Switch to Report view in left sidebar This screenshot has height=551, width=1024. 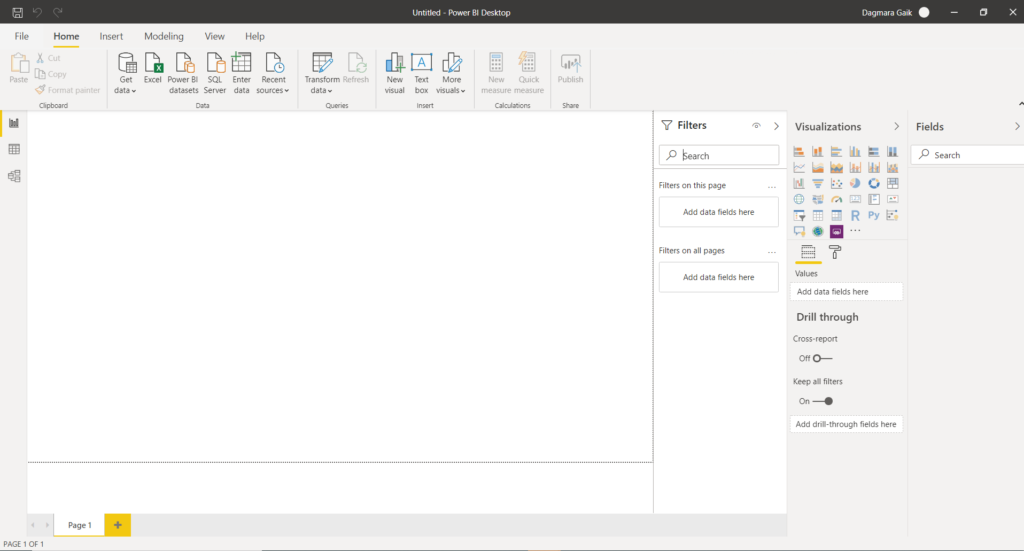pos(14,123)
